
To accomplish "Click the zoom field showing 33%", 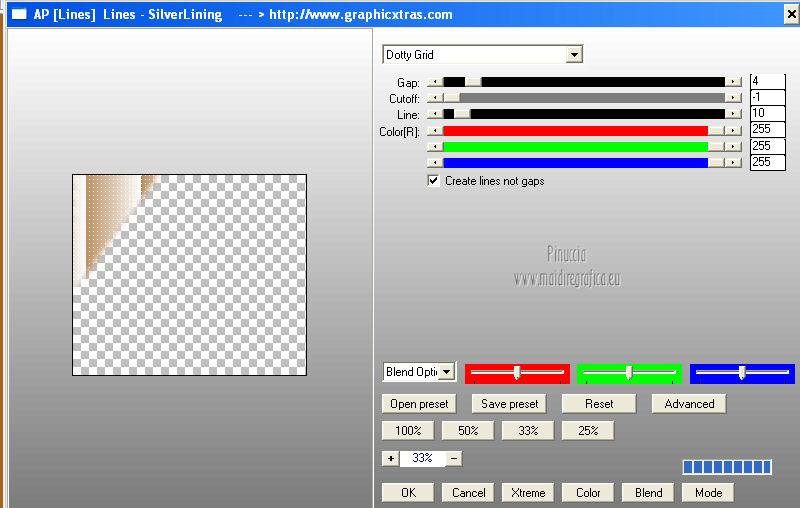I will (422, 458).
